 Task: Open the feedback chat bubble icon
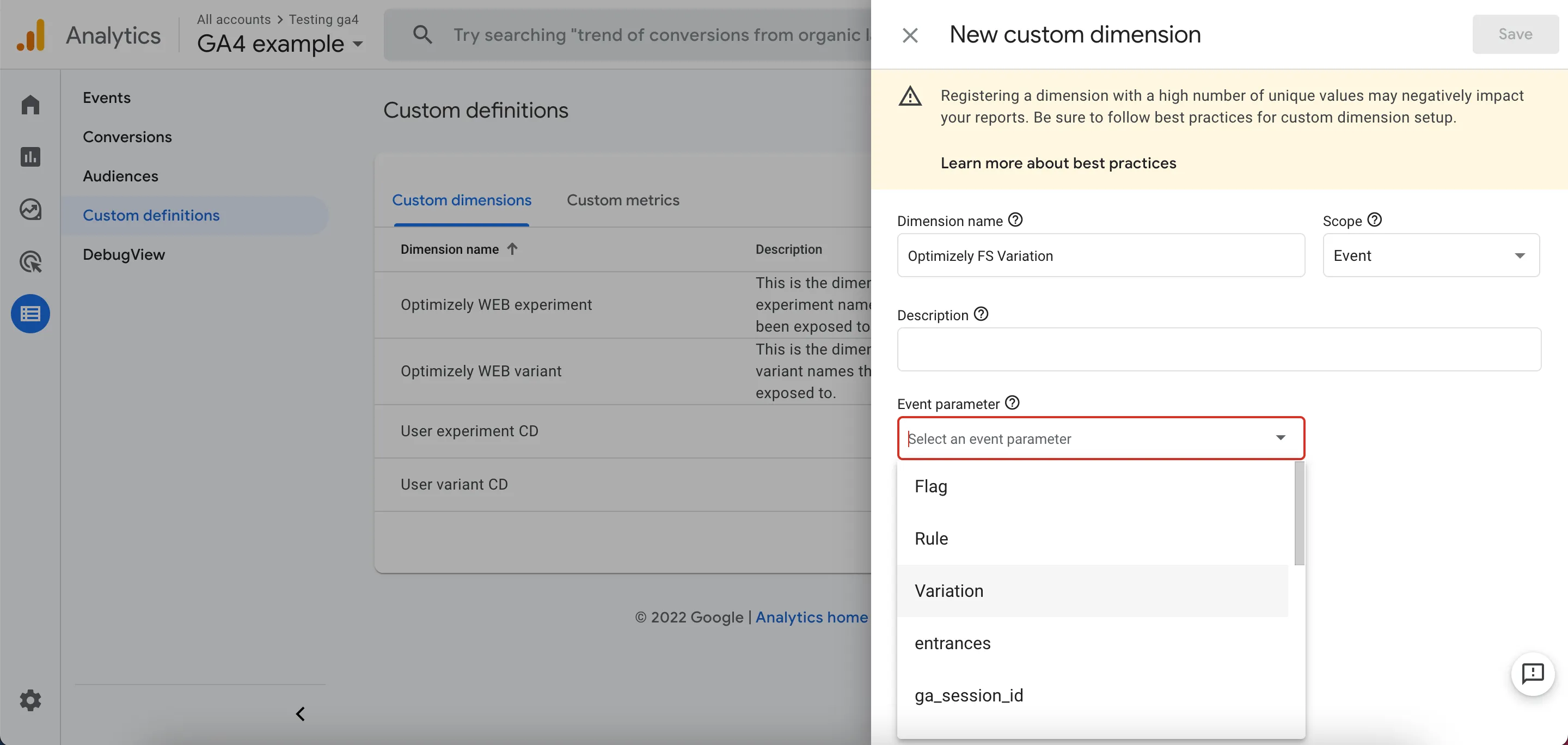tap(1533, 674)
